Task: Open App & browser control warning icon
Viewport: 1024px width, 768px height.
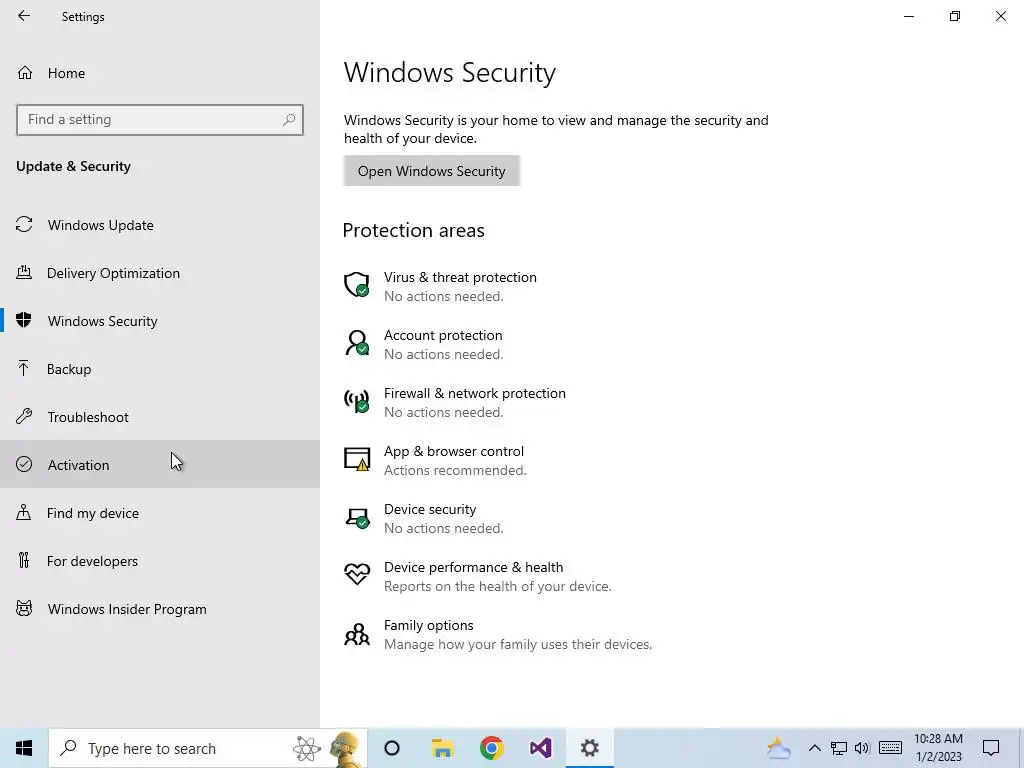Action: pos(357,459)
